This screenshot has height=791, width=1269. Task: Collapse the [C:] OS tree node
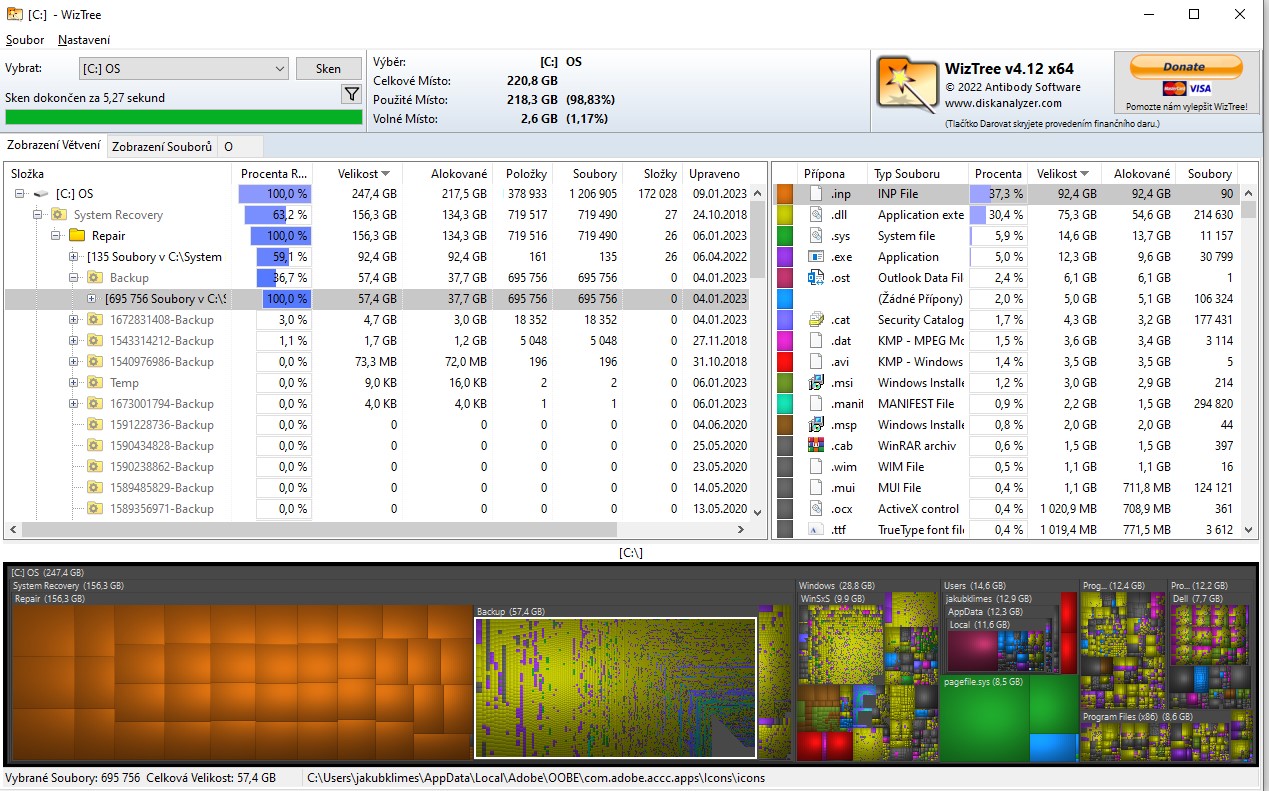[x=20, y=194]
